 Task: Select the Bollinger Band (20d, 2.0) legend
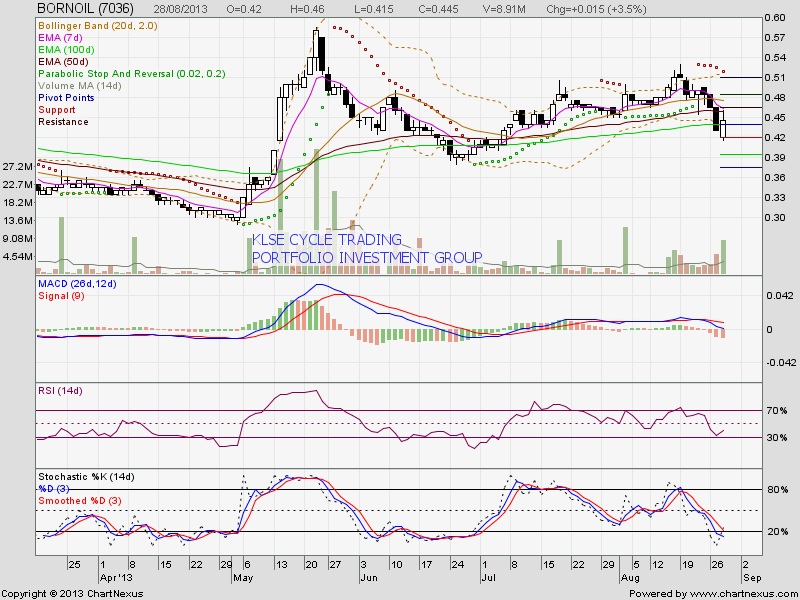pyautogui.click(x=98, y=26)
